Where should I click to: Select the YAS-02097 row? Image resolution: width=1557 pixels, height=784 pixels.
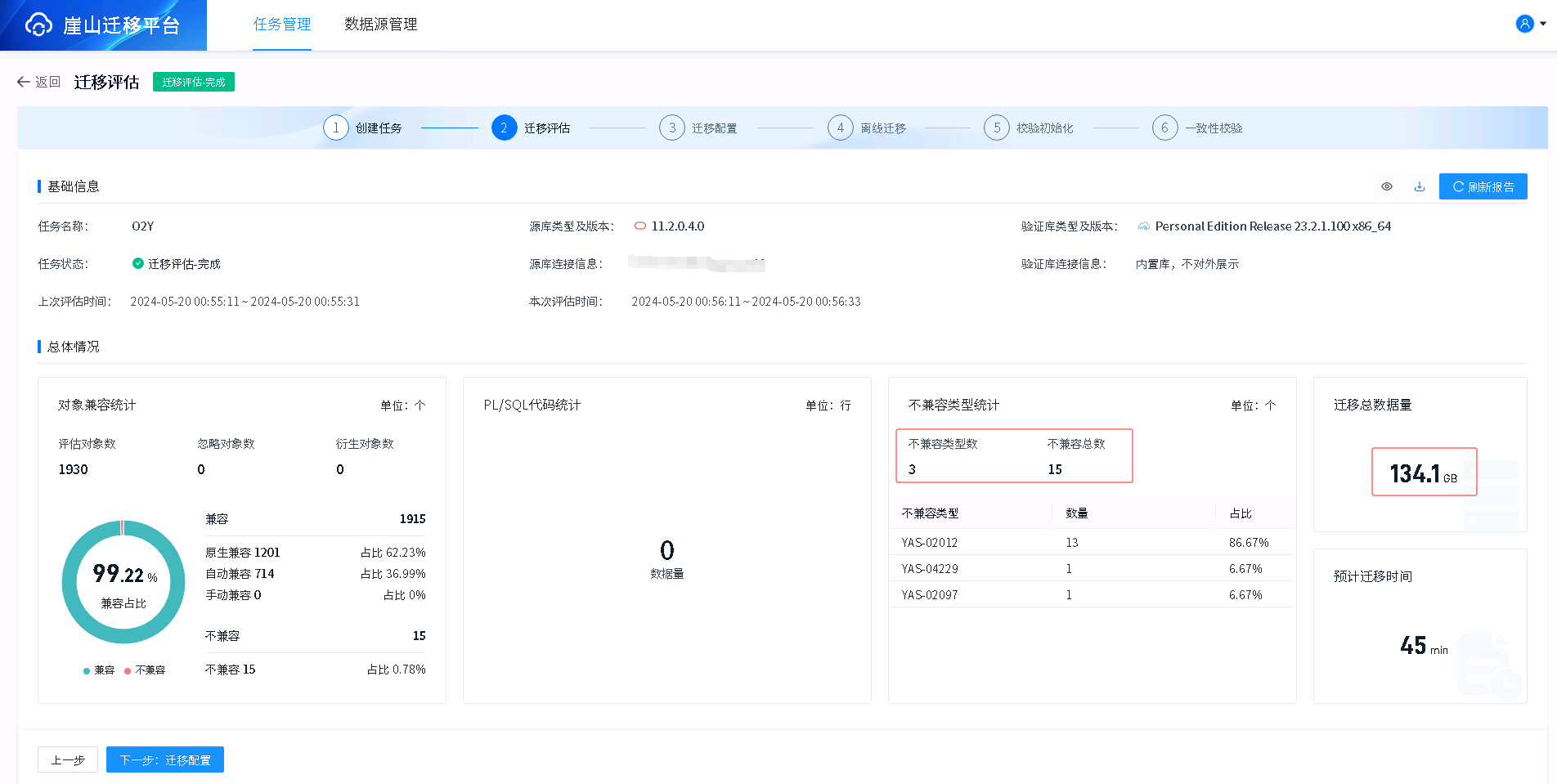click(1092, 594)
